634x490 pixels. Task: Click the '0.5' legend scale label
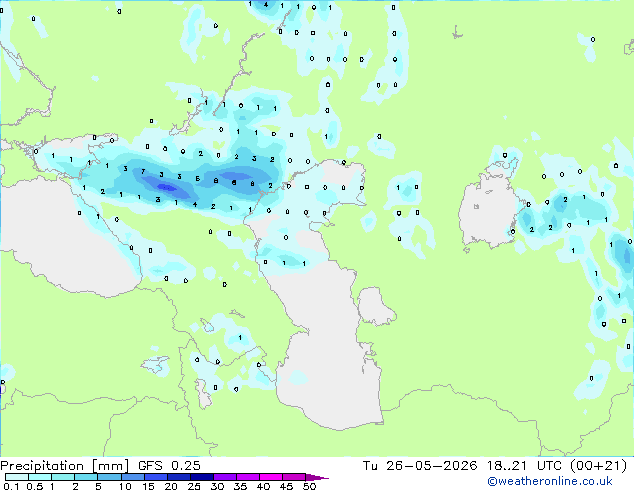point(35,486)
